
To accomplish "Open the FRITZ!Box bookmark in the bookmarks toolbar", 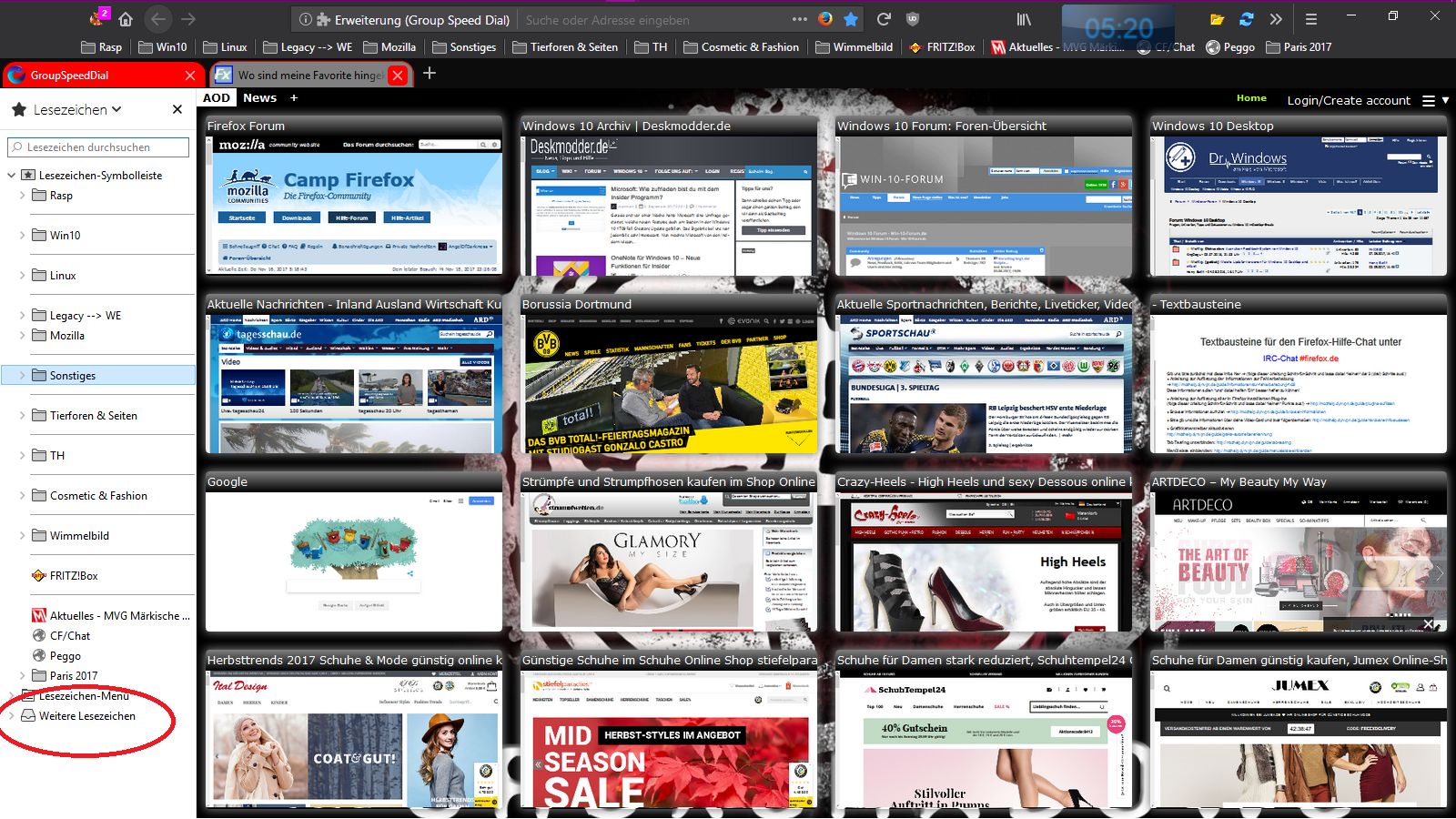I will pos(942,47).
